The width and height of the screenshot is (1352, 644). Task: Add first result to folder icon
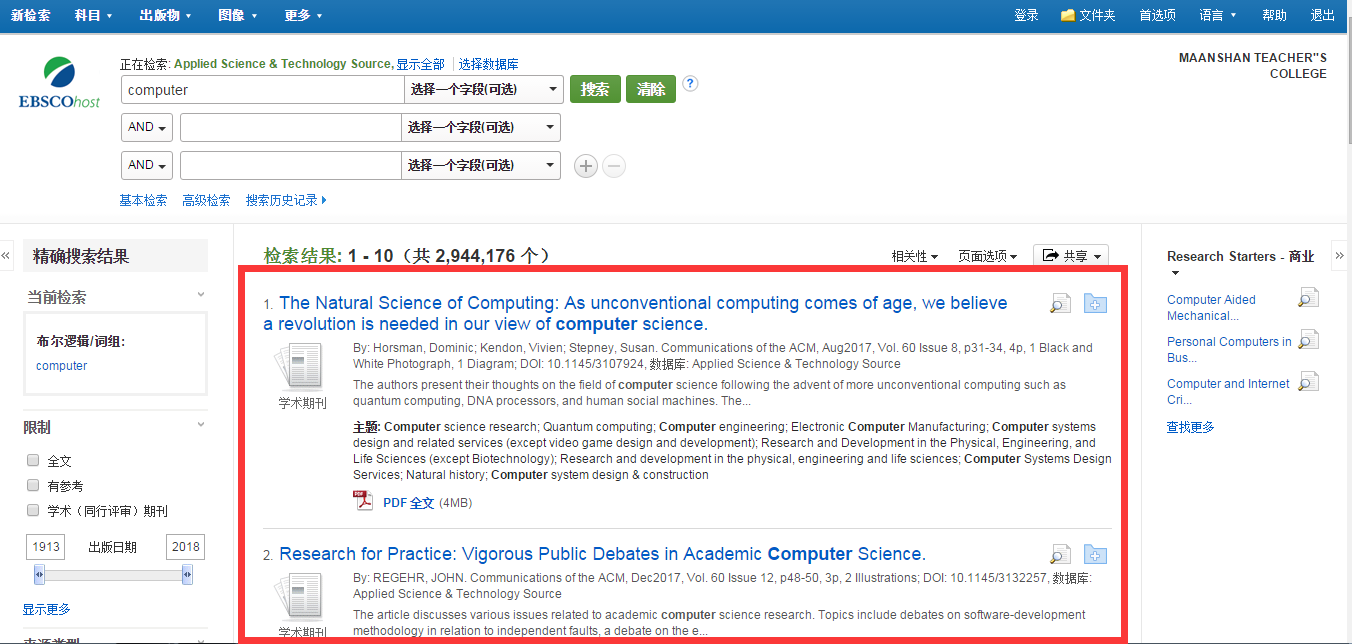click(x=1095, y=304)
